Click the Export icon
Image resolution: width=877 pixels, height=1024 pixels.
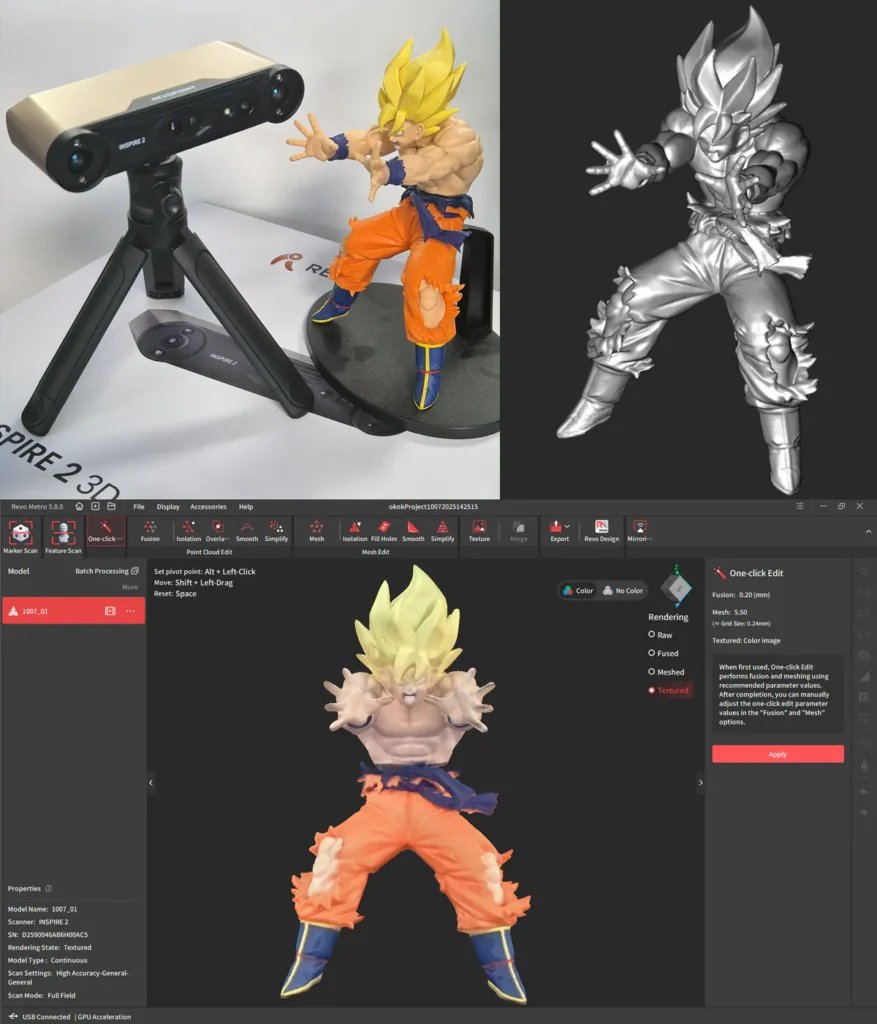[556, 526]
